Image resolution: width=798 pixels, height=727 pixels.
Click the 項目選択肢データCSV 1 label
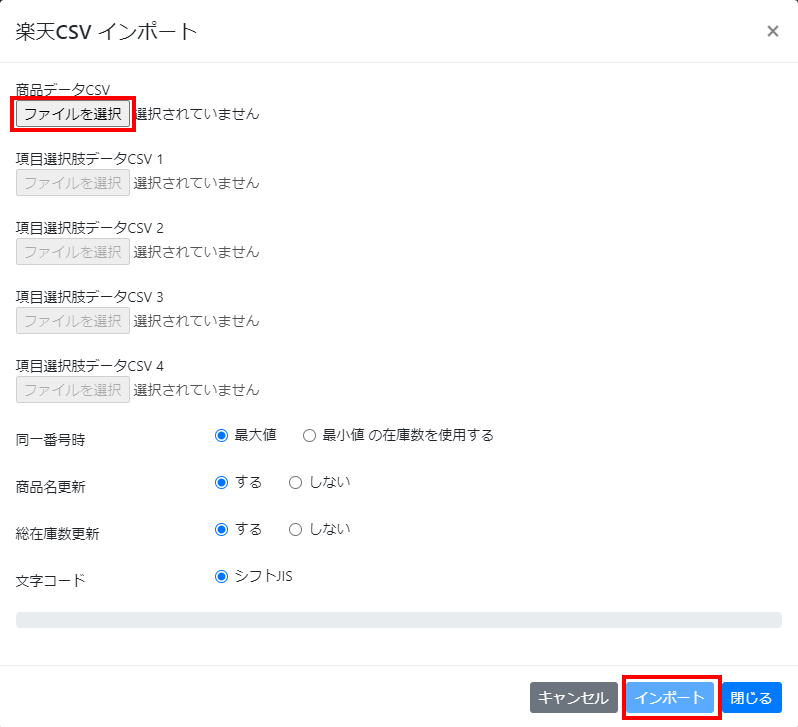pos(89,159)
